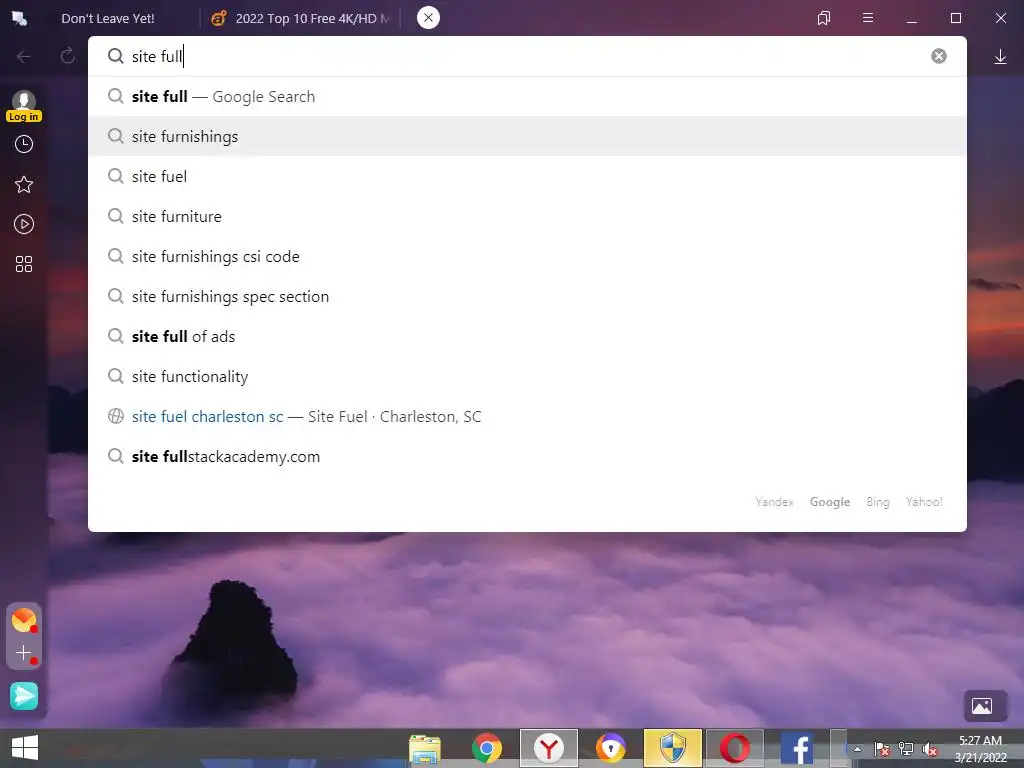This screenshot has height=768, width=1024.
Task: Open the Avast Secure Browser taskbar icon
Action: coord(611,748)
